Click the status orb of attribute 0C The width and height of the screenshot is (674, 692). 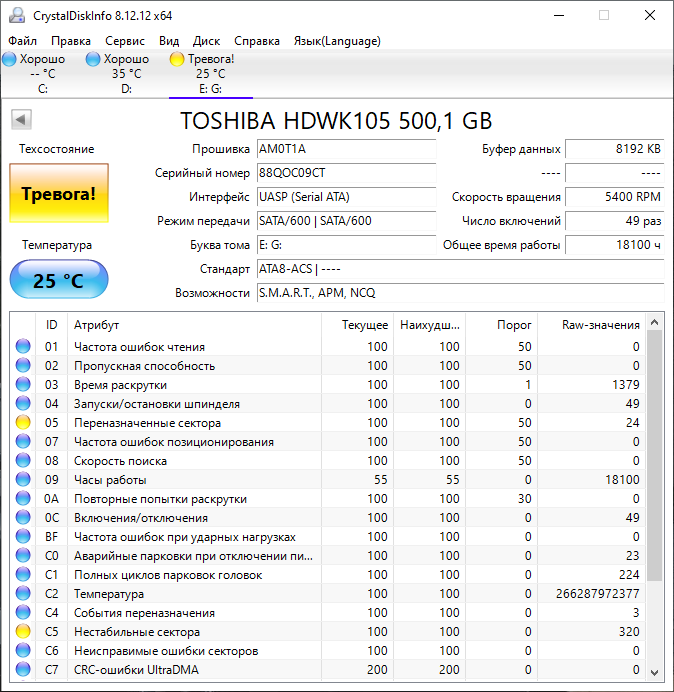23,517
